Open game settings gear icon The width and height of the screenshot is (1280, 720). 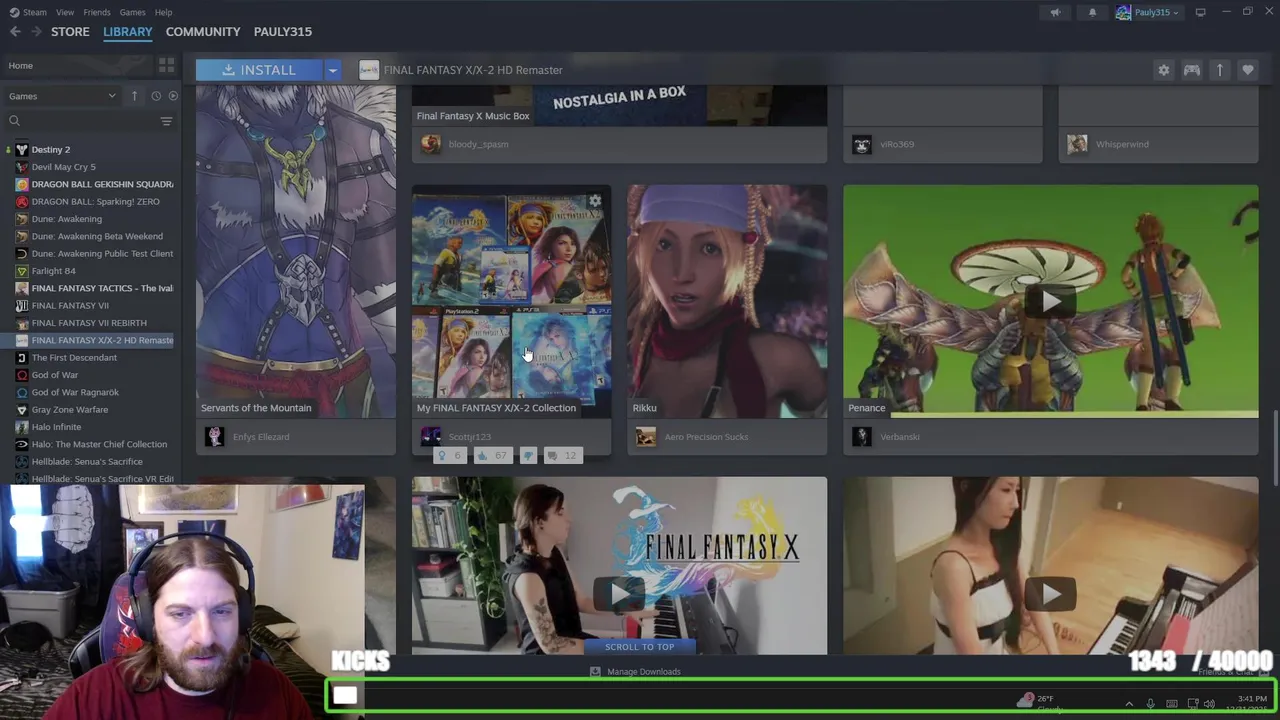(x=1163, y=70)
